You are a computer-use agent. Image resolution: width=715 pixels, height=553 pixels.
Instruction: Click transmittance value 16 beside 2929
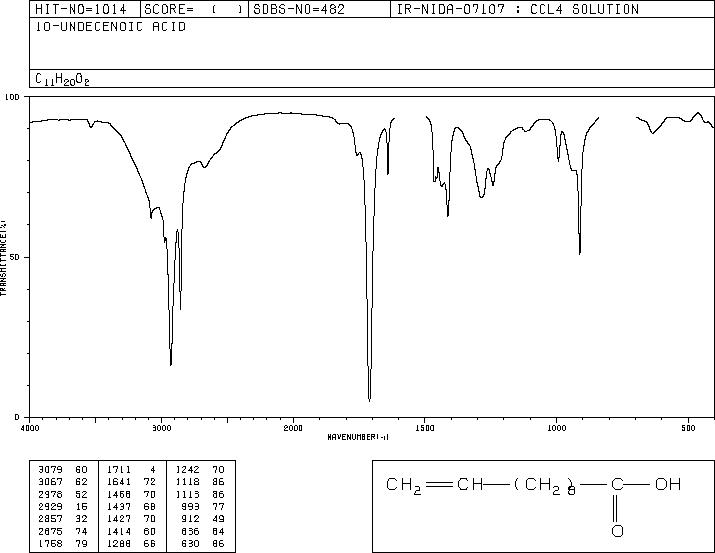coord(81,506)
